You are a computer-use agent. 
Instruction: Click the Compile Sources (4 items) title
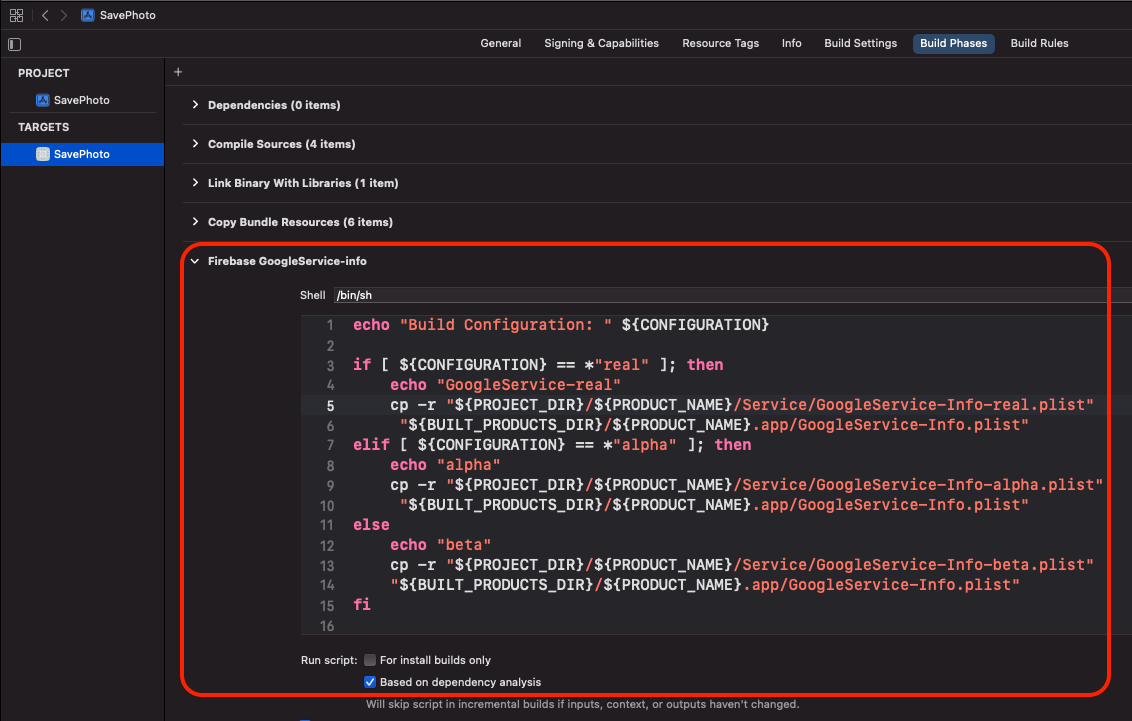(282, 144)
